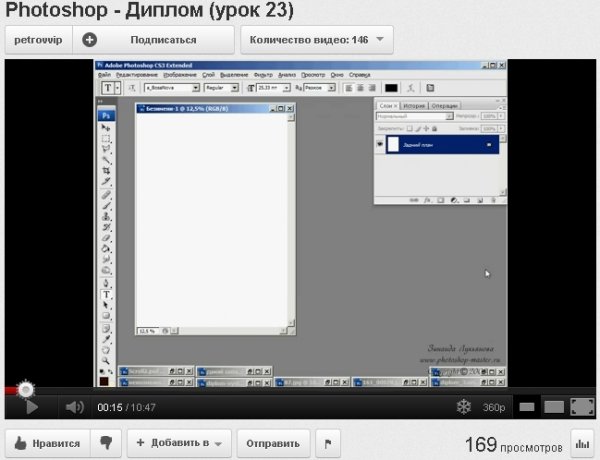Select the Rounded Rectangle shape tool
This screenshot has height=460, width=600.
coord(106,316)
